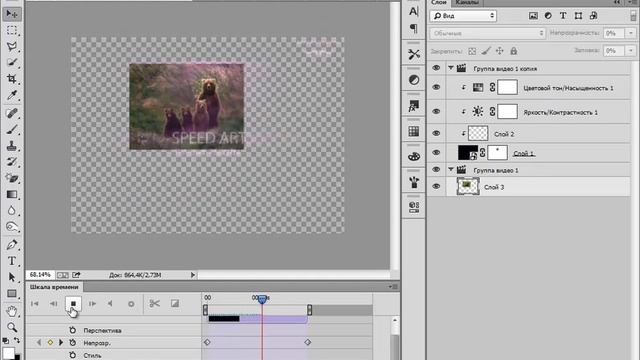Go to the first frame
Image resolution: width=640 pixels, height=360 pixels.
(x=35, y=304)
